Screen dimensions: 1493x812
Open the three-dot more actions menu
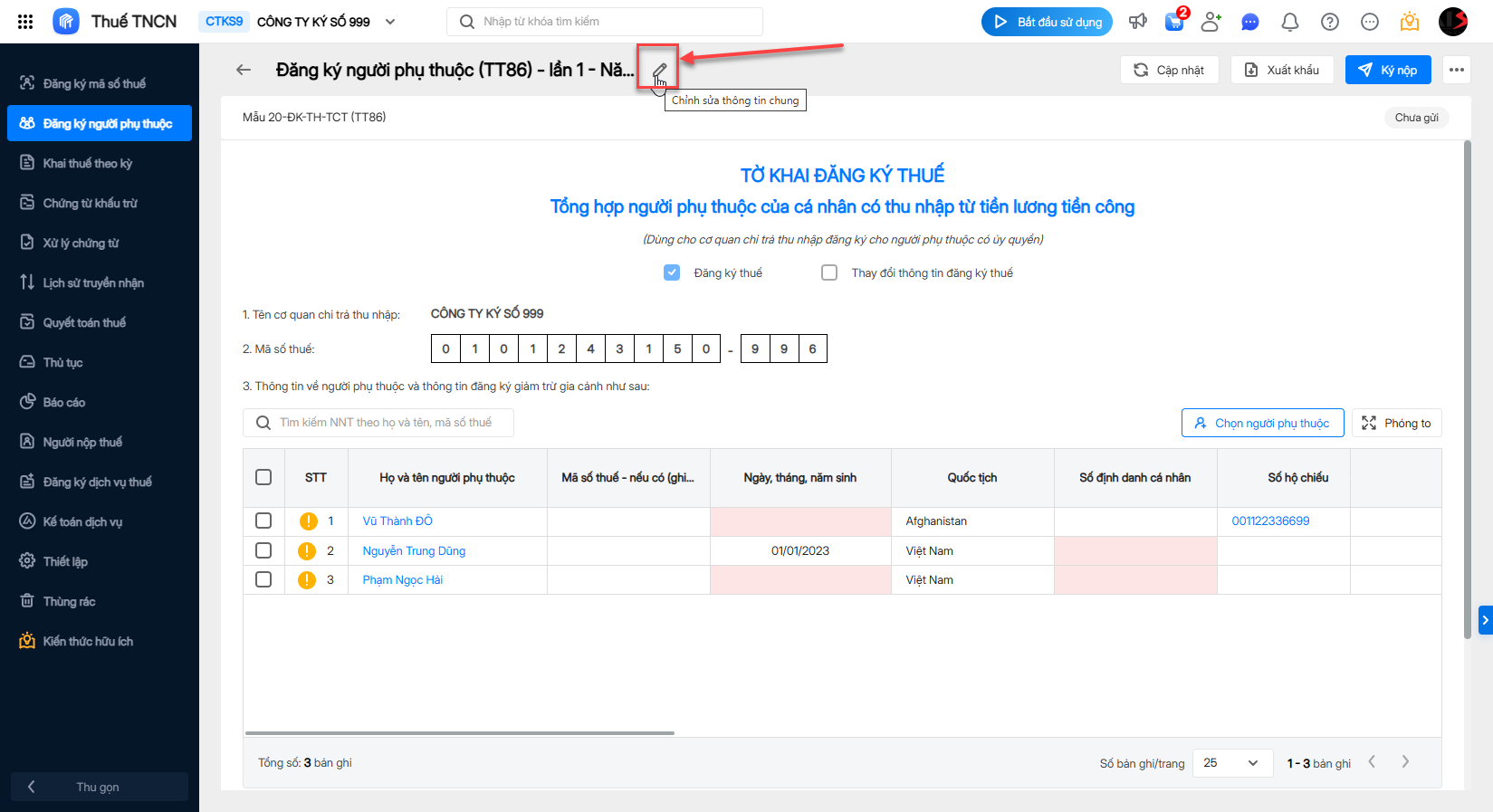pos(1457,70)
